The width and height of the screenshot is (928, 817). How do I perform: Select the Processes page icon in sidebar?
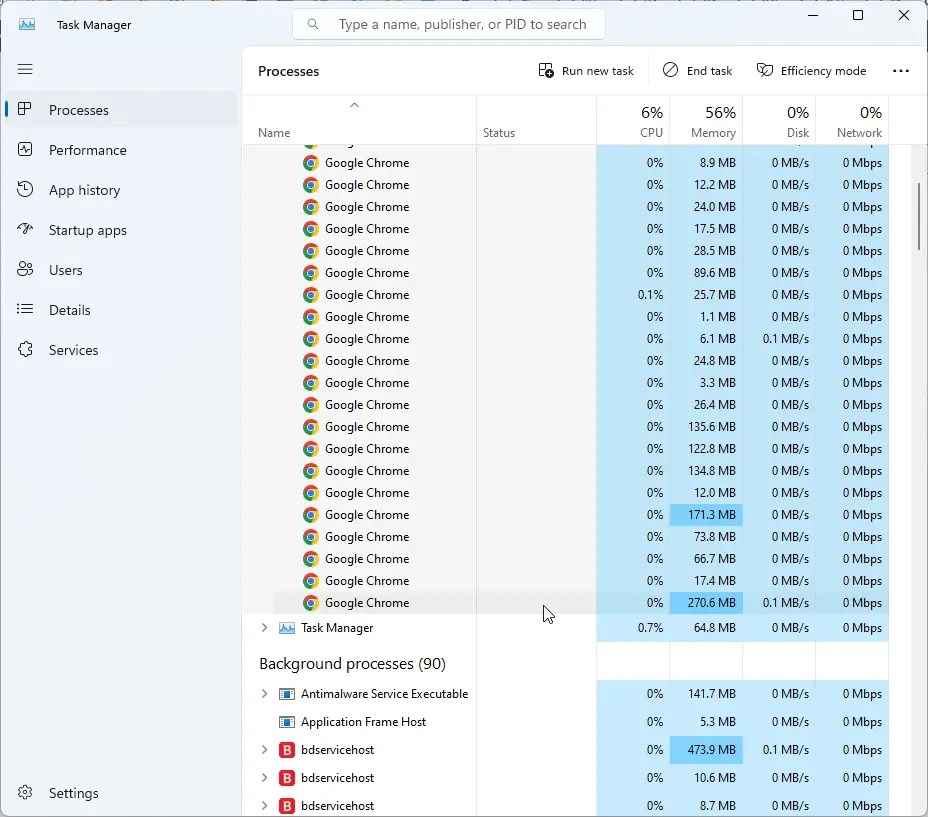[24, 110]
